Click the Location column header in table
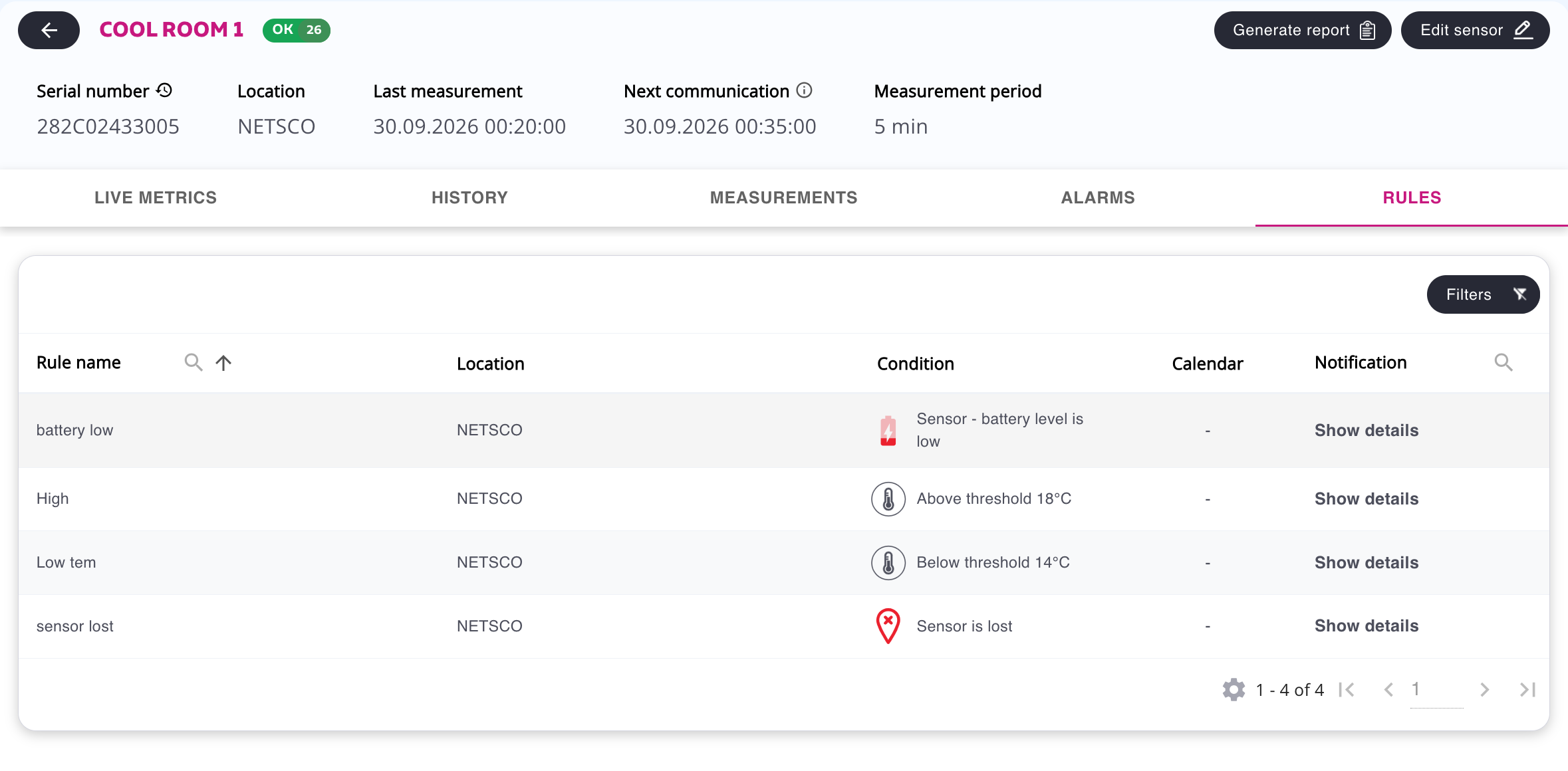The height and width of the screenshot is (771, 1568). 490,364
